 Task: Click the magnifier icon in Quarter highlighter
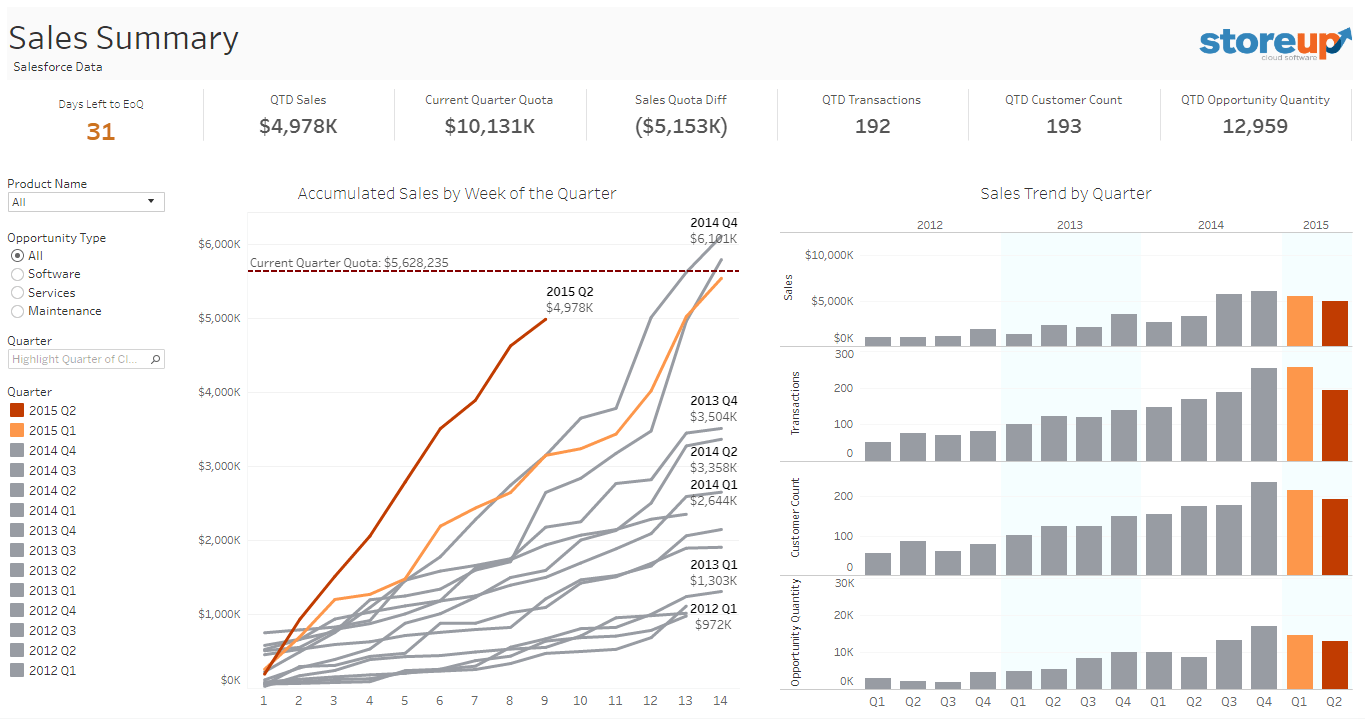[156, 359]
